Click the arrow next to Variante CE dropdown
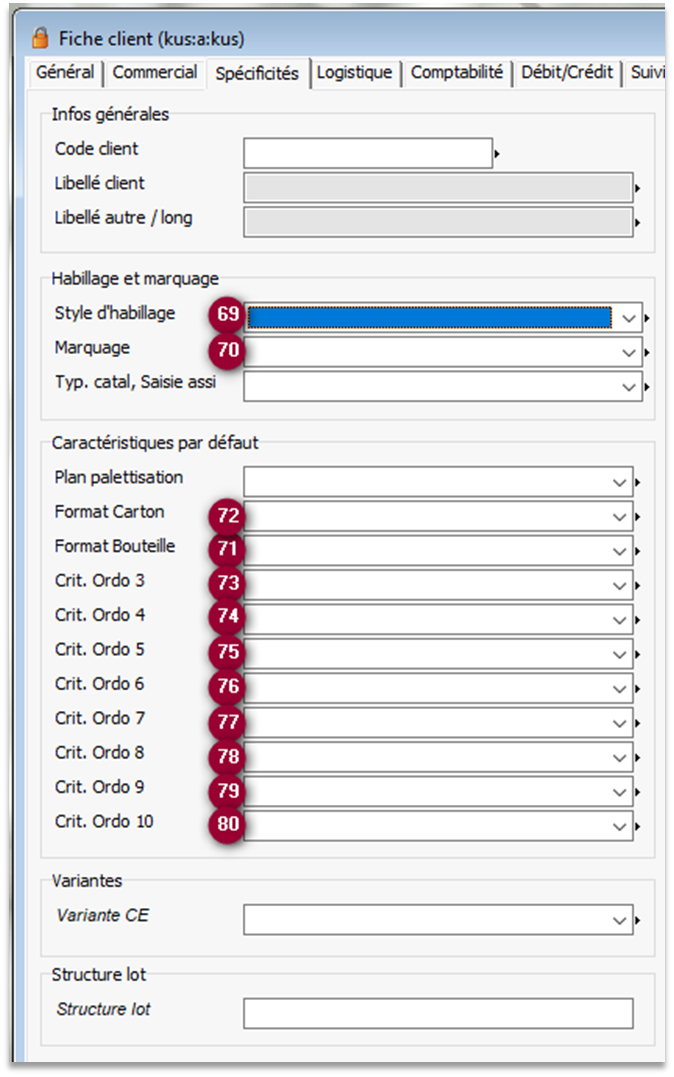Screen dimensions: 674x1077 coord(637,920)
